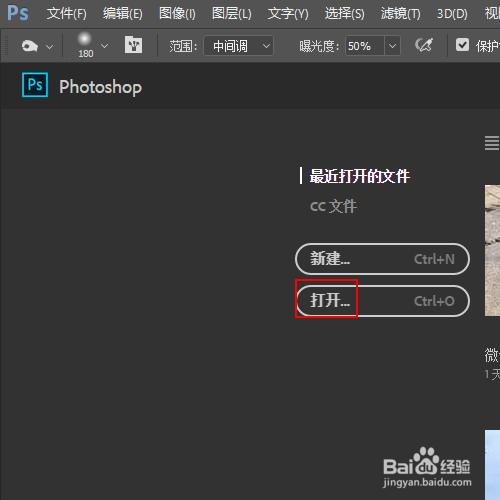The height and width of the screenshot is (500, 500).
Task: Open the 文件(F) menu
Action: point(67,14)
